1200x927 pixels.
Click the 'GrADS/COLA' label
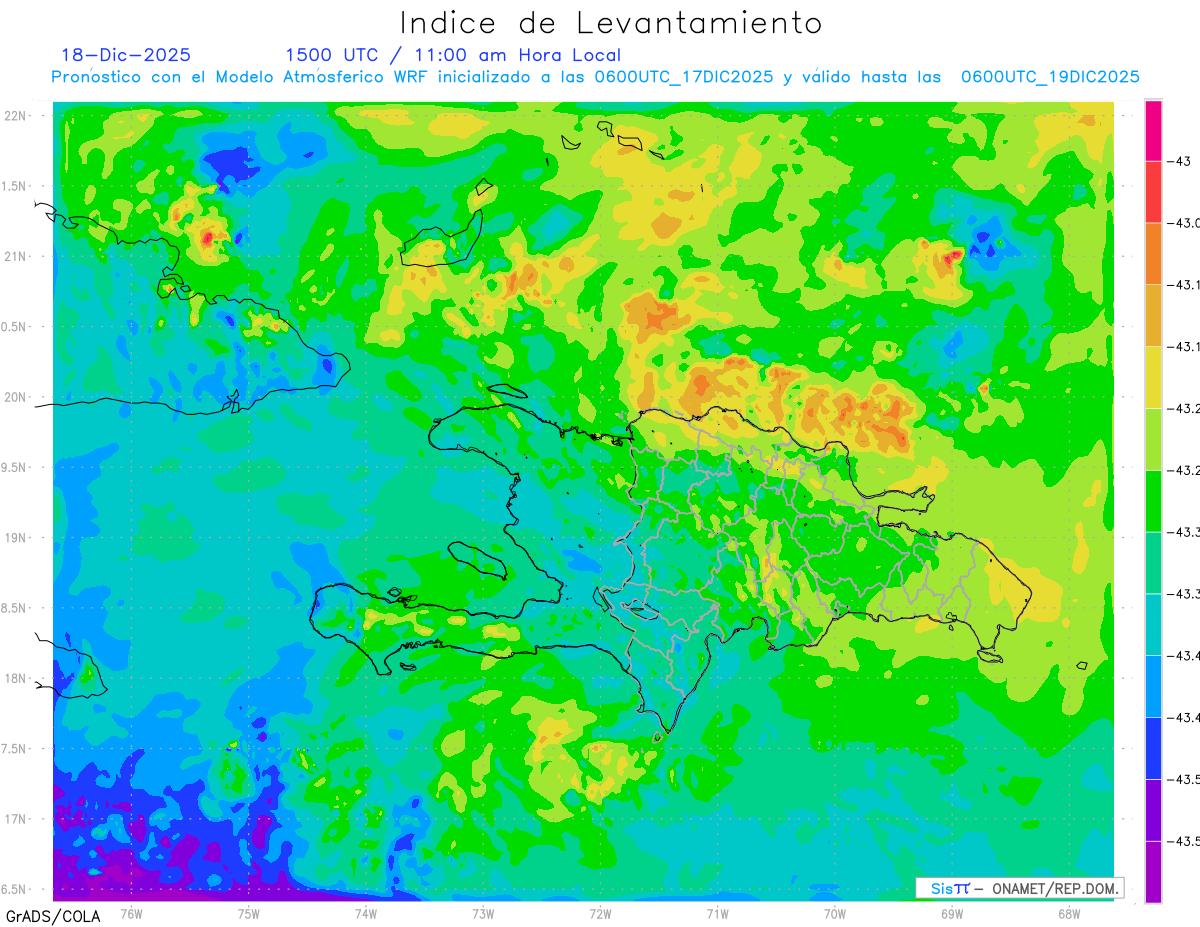click(51, 916)
